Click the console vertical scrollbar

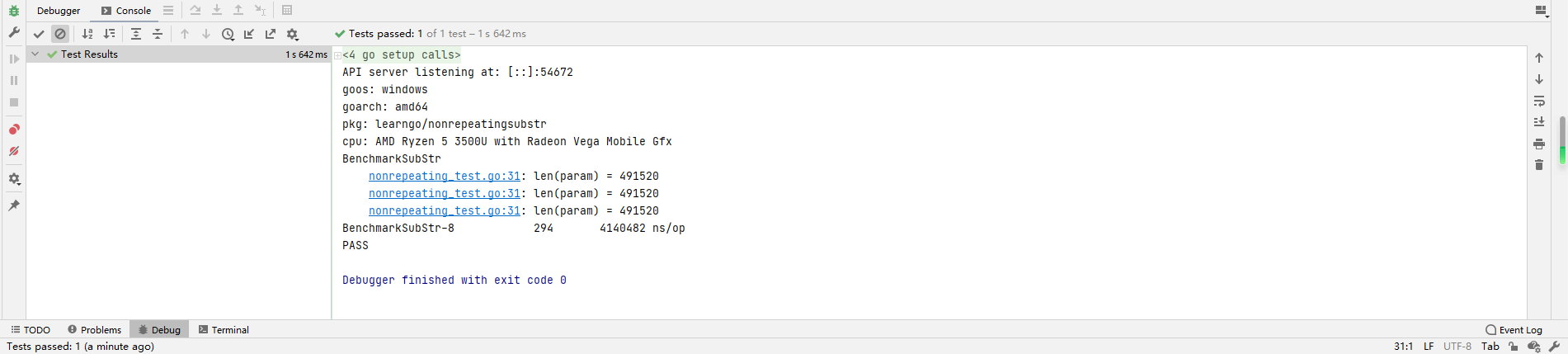(x=1562, y=140)
